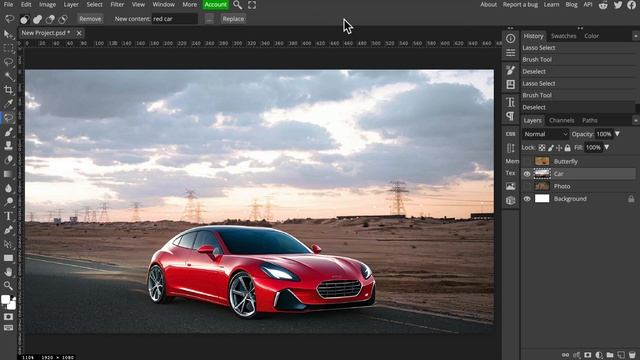Open the Account button
640x360 pixels.
(x=216, y=4)
